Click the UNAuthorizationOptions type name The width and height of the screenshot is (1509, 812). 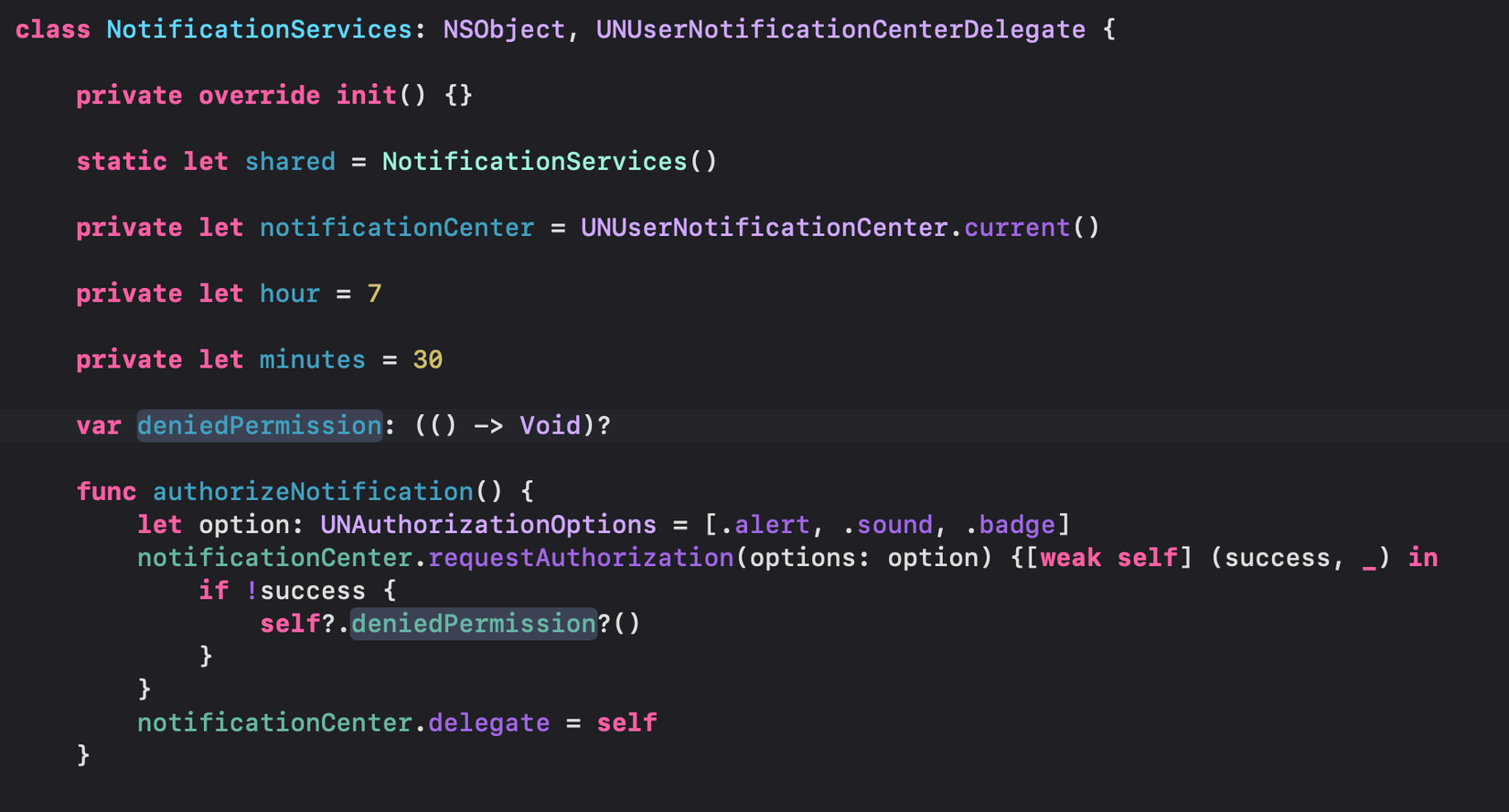coord(488,525)
